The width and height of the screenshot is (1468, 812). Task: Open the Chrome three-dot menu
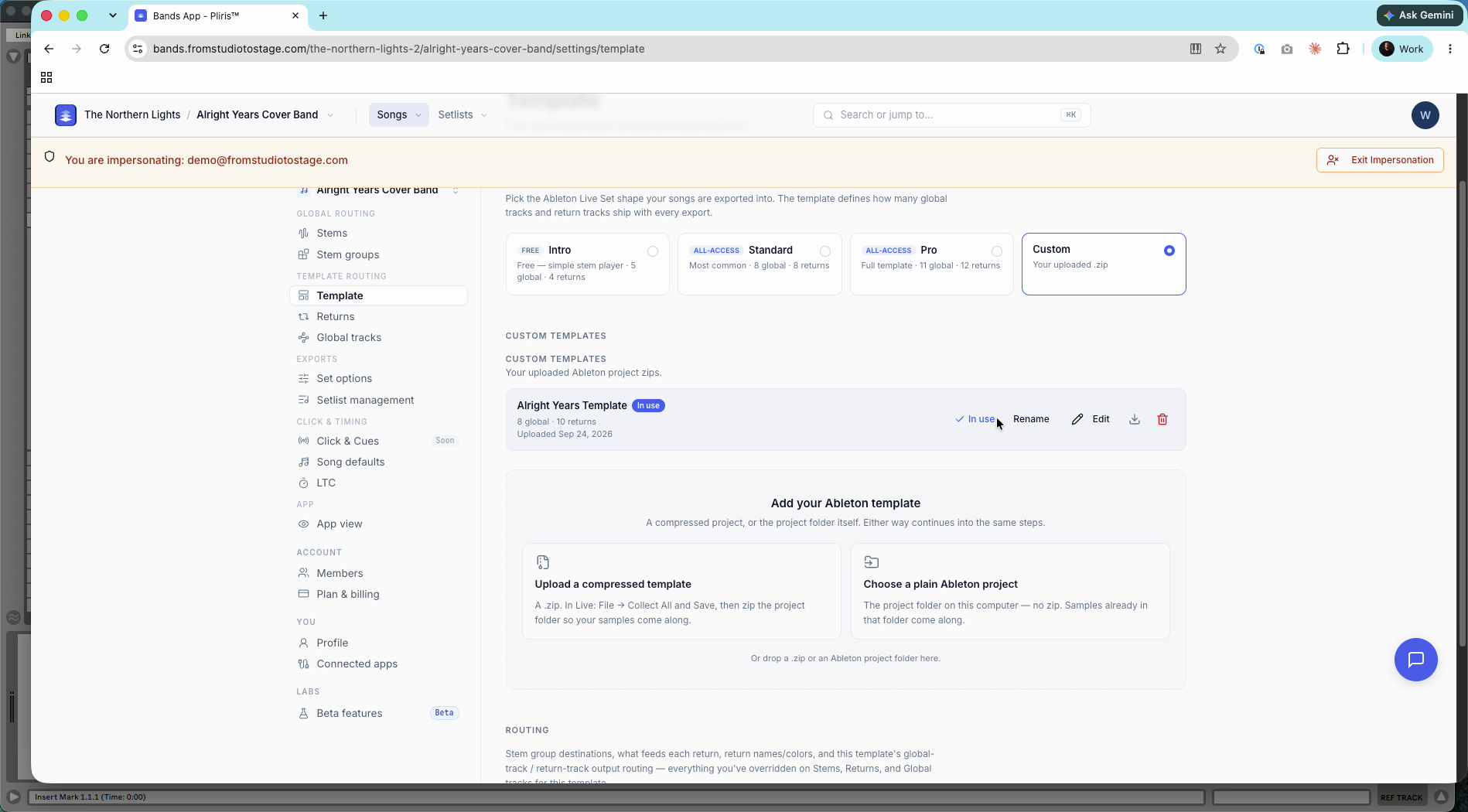[1450, 49]
